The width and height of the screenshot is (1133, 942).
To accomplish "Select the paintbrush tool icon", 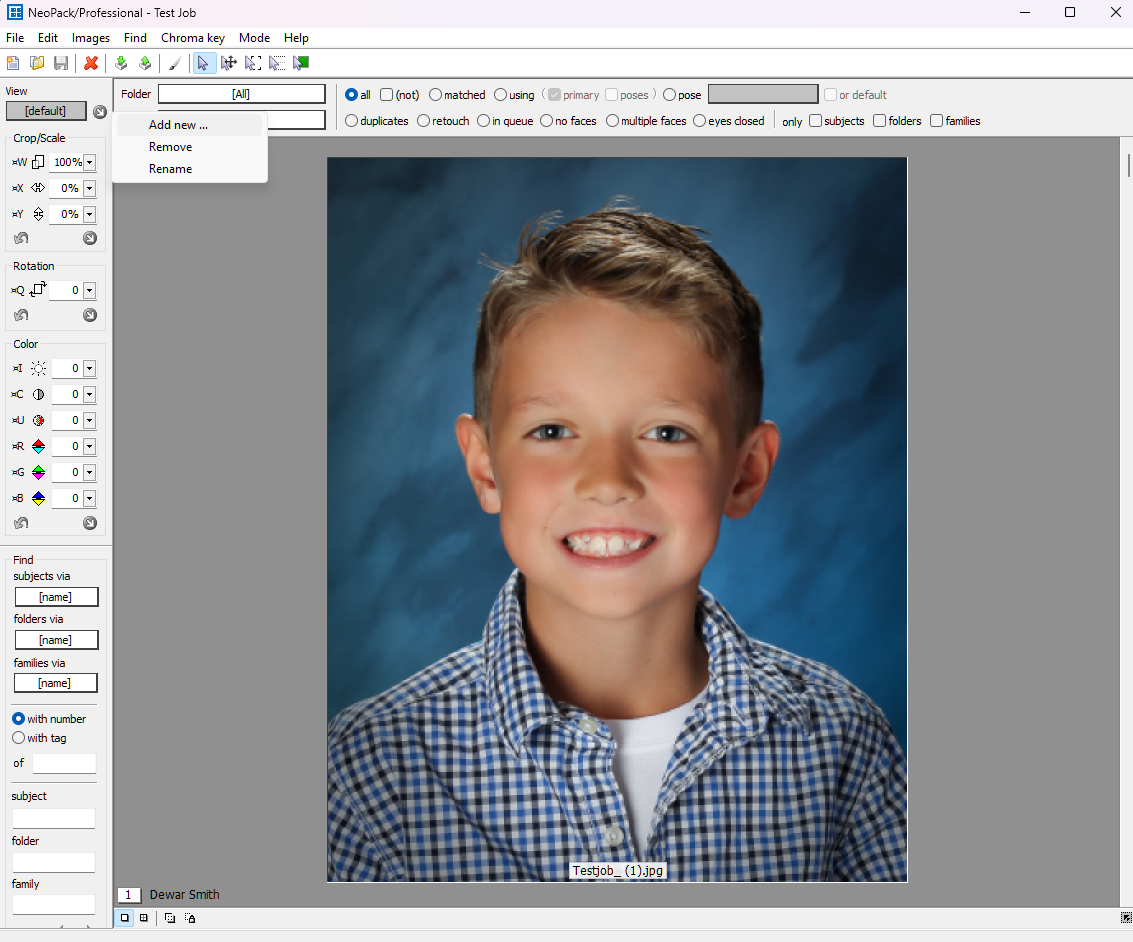I will coord(175,64).
